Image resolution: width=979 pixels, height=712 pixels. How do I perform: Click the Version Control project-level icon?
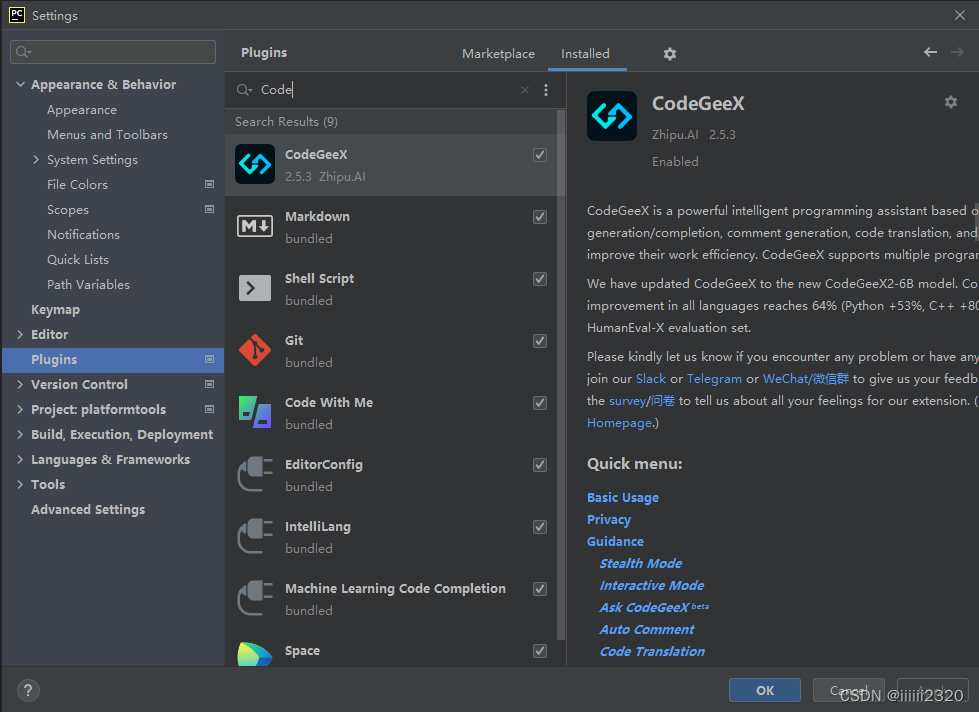[x=209, y=384]
